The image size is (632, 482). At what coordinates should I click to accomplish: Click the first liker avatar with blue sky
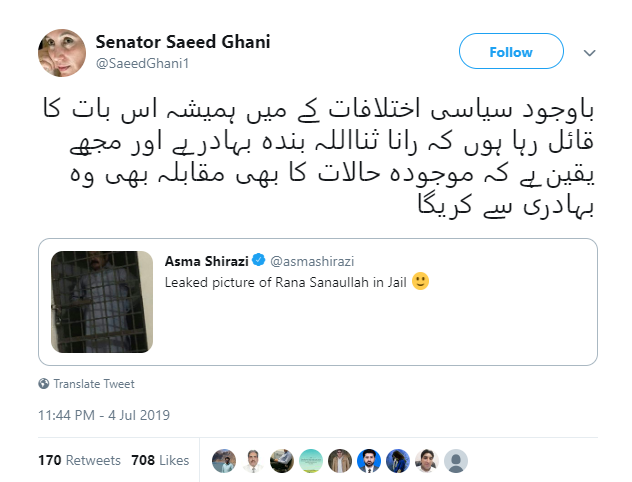tap(224, 460)
